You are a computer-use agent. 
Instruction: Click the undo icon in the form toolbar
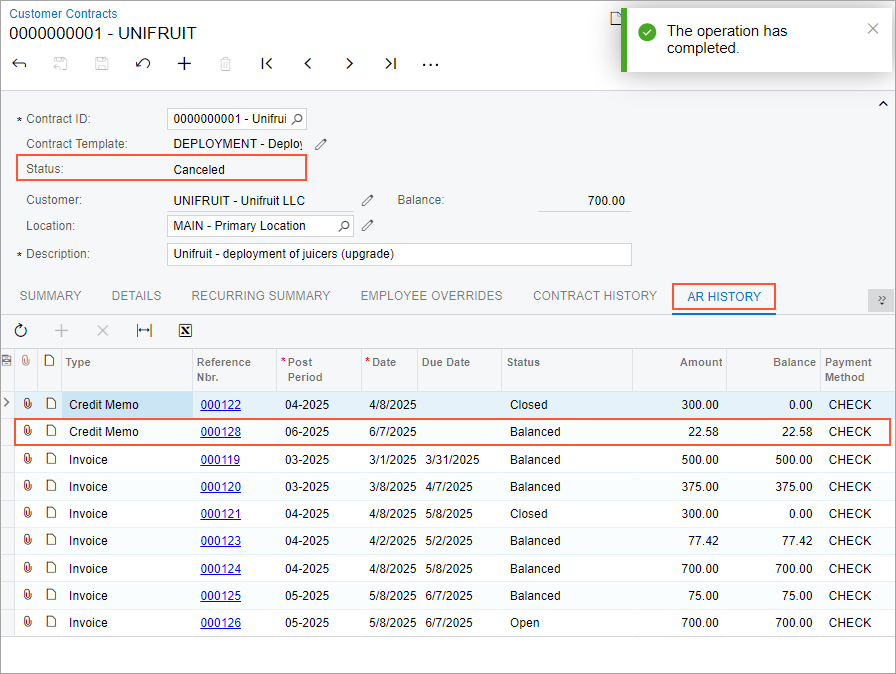[143, 64]
